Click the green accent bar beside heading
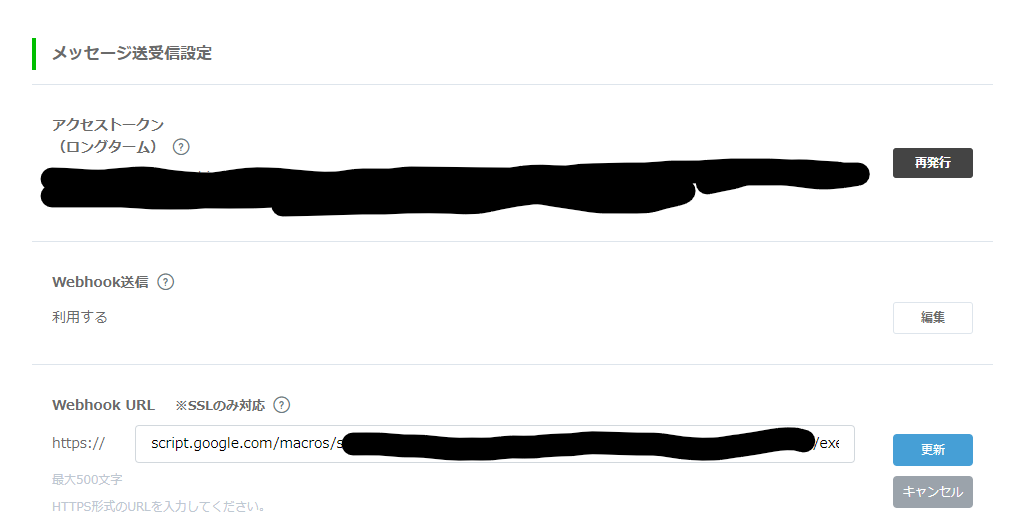This screenshot has height=532, width=1019. tap(34, 53)
